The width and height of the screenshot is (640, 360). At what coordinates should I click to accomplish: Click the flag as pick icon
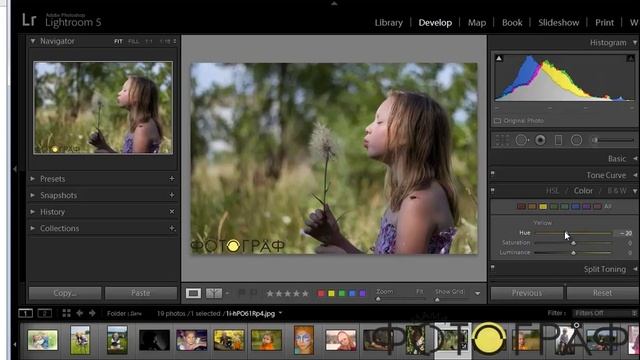coord(242,293)
